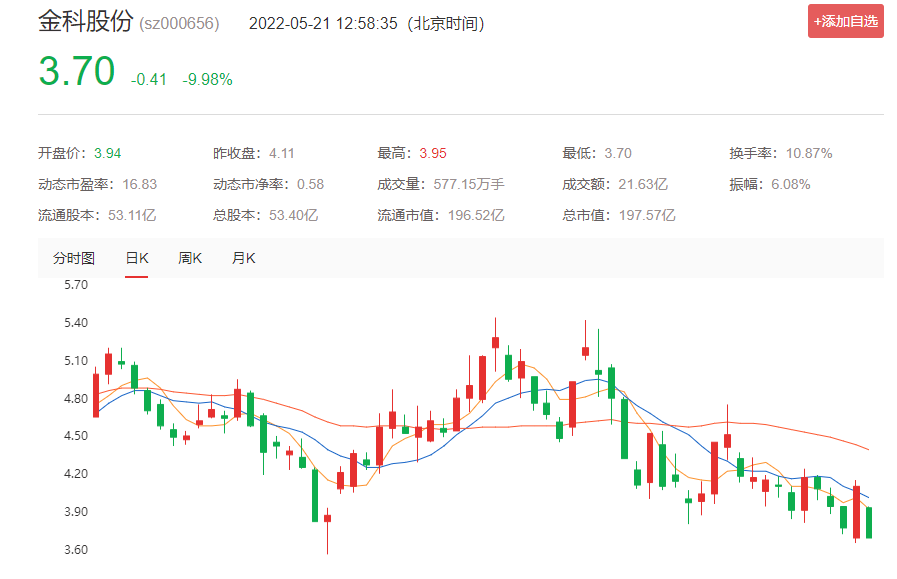897x579 pixels.
Task: Open the 周K weekly chart tab
Action: coord(190,258)
